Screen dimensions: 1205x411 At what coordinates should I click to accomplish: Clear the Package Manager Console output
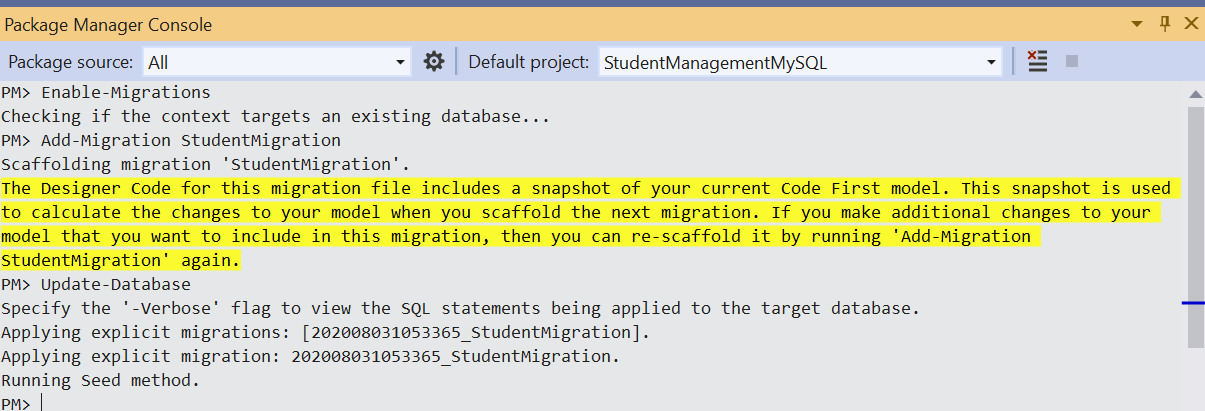pos(1038,62)
